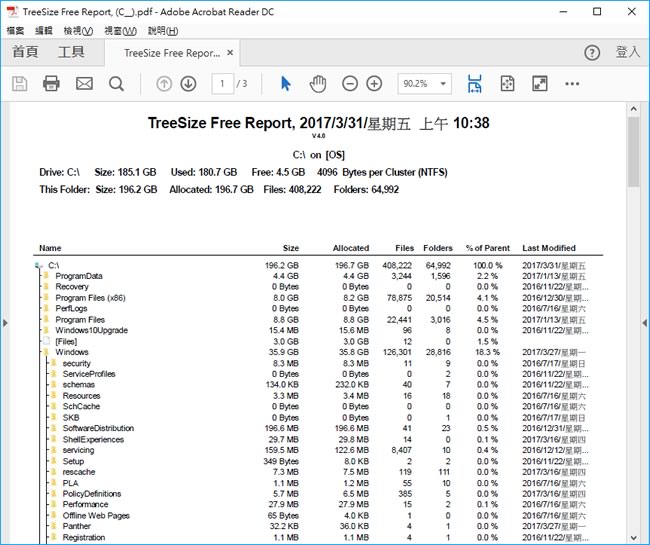The height and width of the screenshot is (545, 650).
Task: Switch to the 工具 tab
Action: click(71, 52)
